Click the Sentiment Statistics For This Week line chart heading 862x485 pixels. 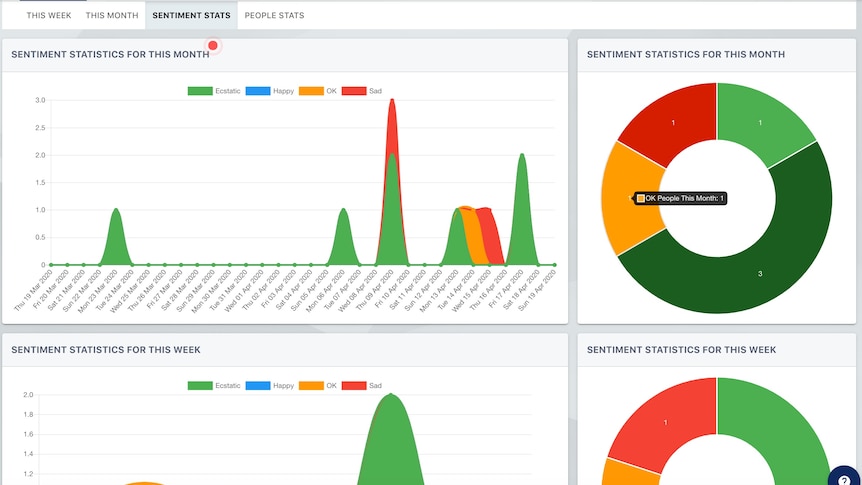[106, 350]
